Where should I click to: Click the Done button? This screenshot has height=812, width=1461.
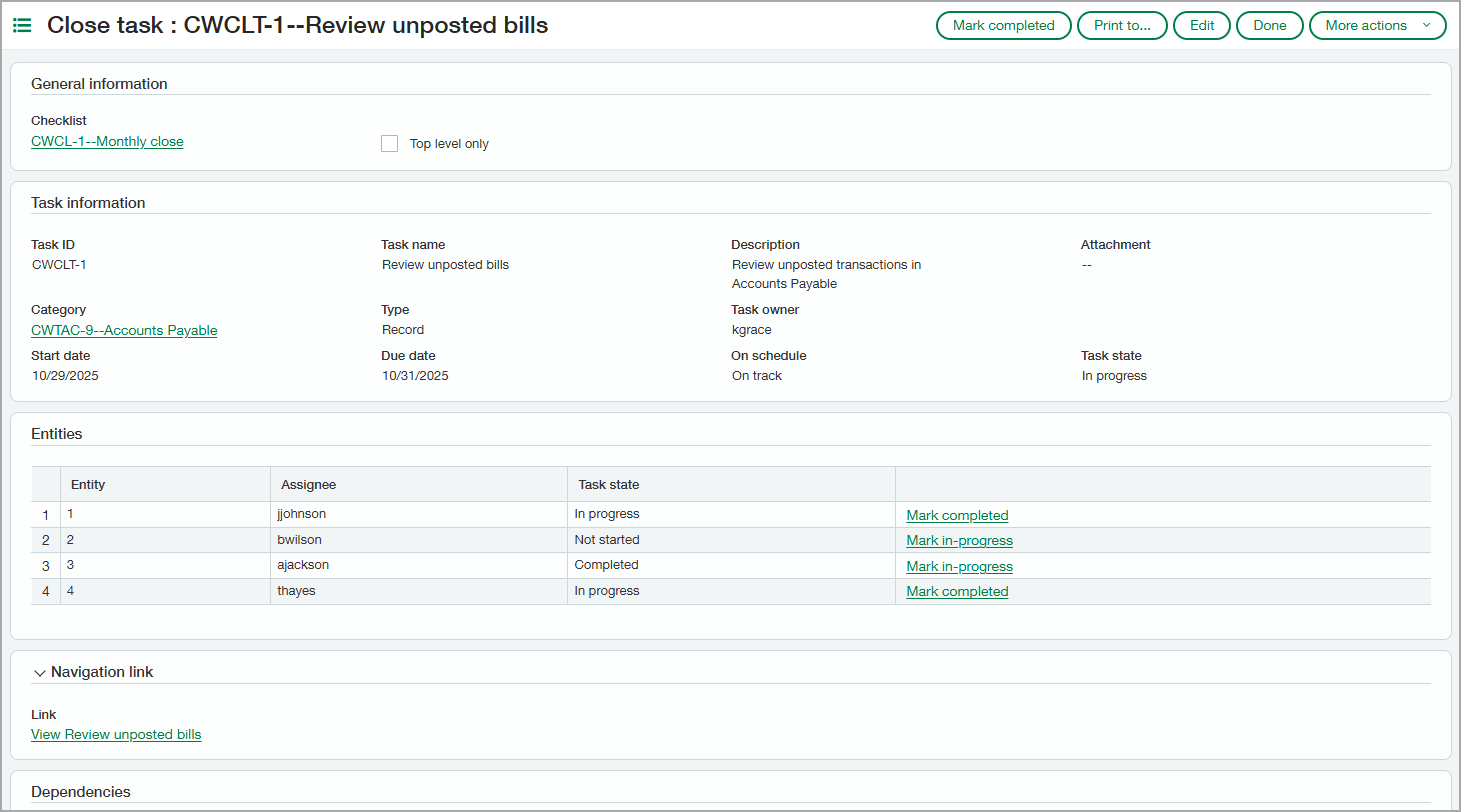click(1269, 25)
